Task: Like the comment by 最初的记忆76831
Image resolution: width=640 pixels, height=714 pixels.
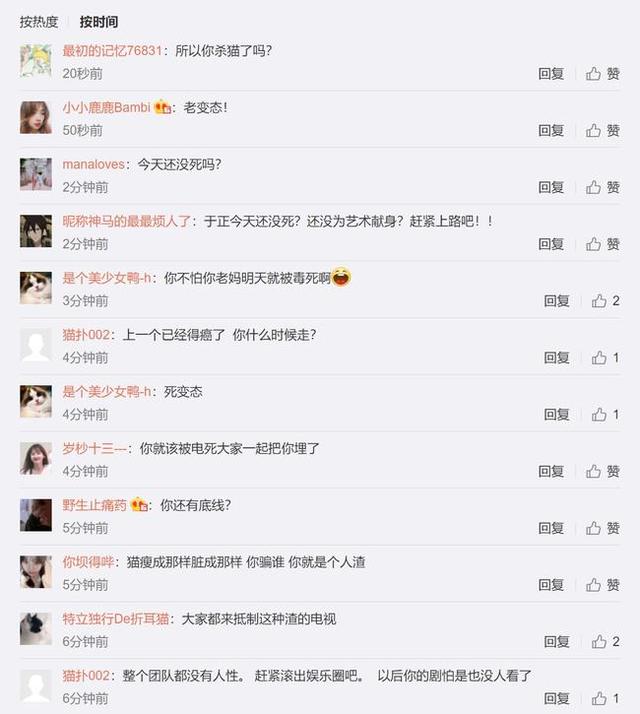Action: click(x=602, y=74)
